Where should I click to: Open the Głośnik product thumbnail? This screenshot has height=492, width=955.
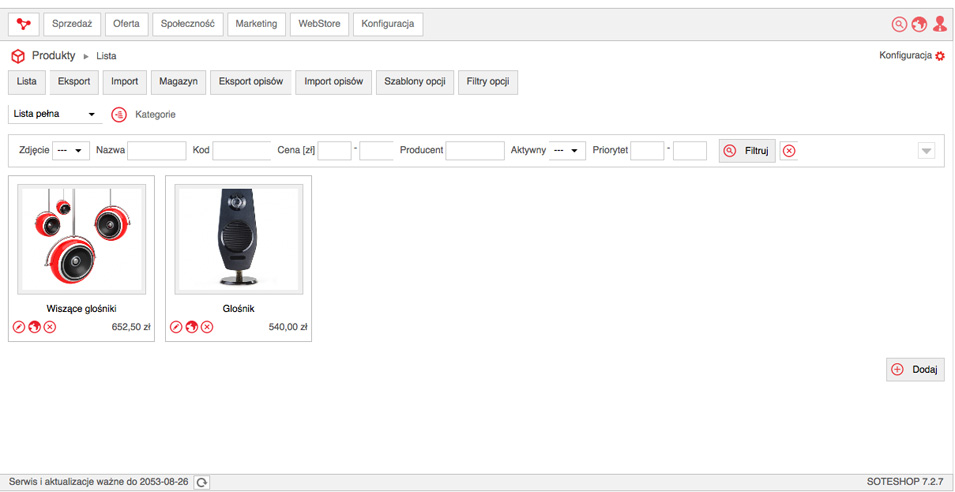(x=238, y=239)
